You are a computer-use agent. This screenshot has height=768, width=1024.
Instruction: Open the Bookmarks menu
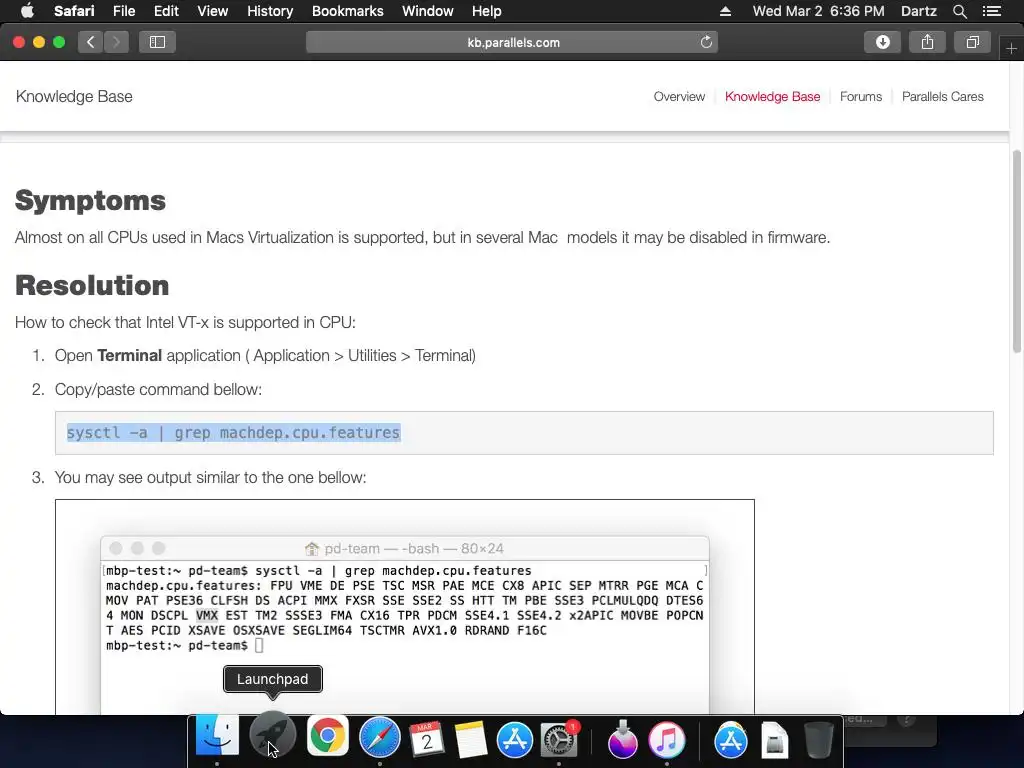point(347,11)
